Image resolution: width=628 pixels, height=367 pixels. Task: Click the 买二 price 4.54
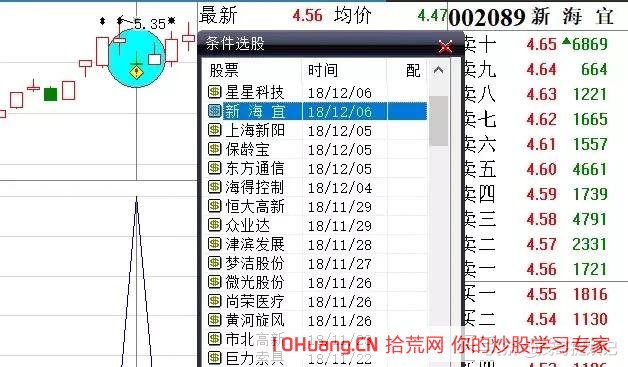click(x=541, y=319)
